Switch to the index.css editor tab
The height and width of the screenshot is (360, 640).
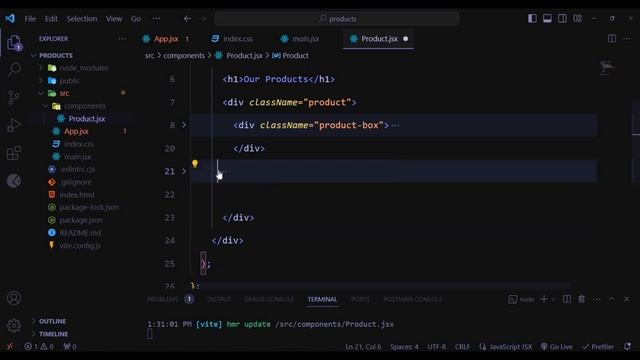[233, 39]
